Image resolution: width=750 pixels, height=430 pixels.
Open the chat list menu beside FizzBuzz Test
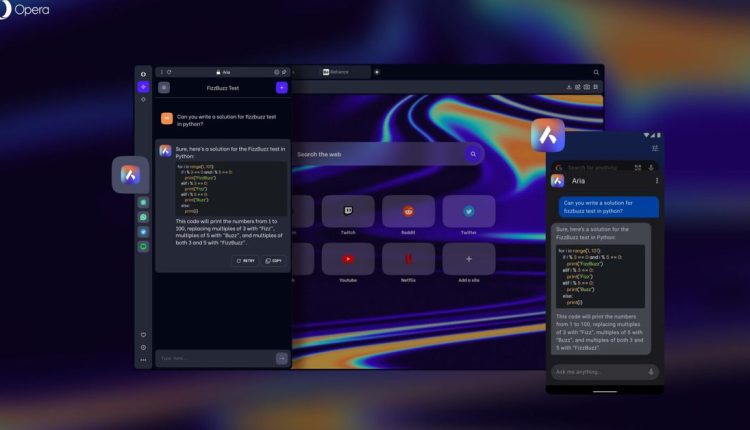(164, 88)
